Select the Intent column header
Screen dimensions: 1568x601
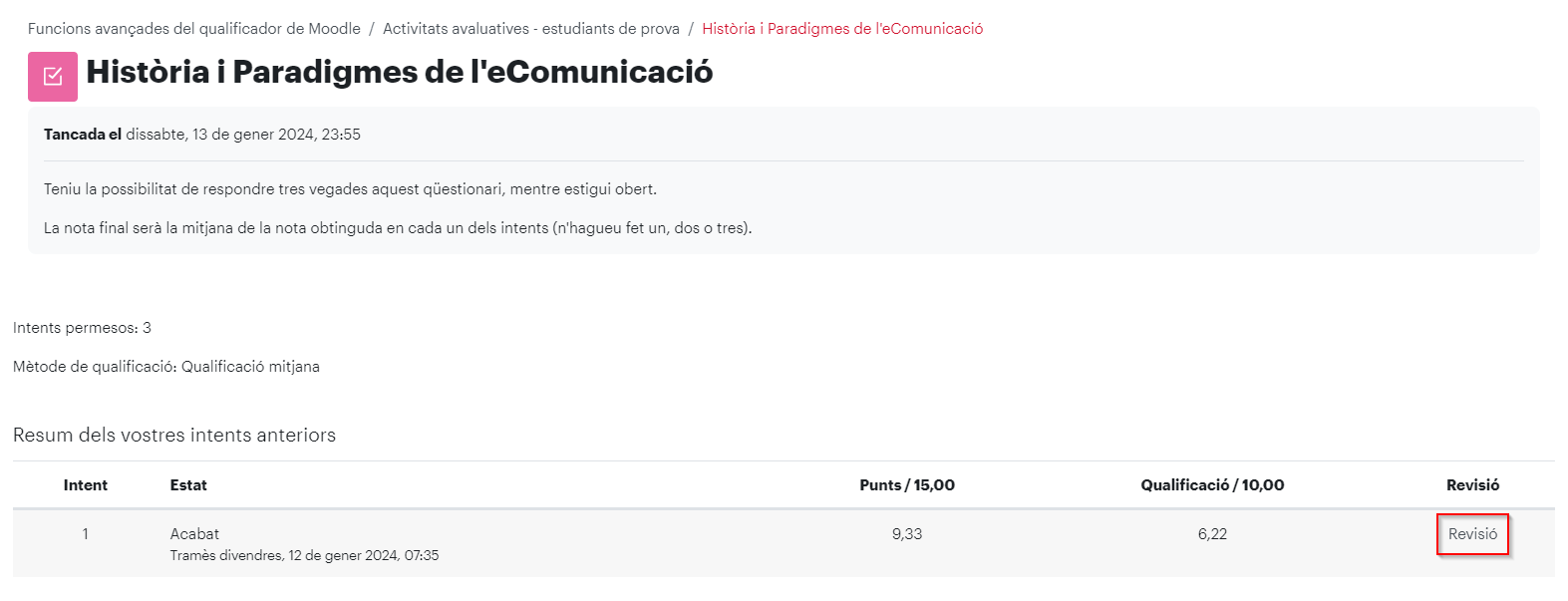86,485
